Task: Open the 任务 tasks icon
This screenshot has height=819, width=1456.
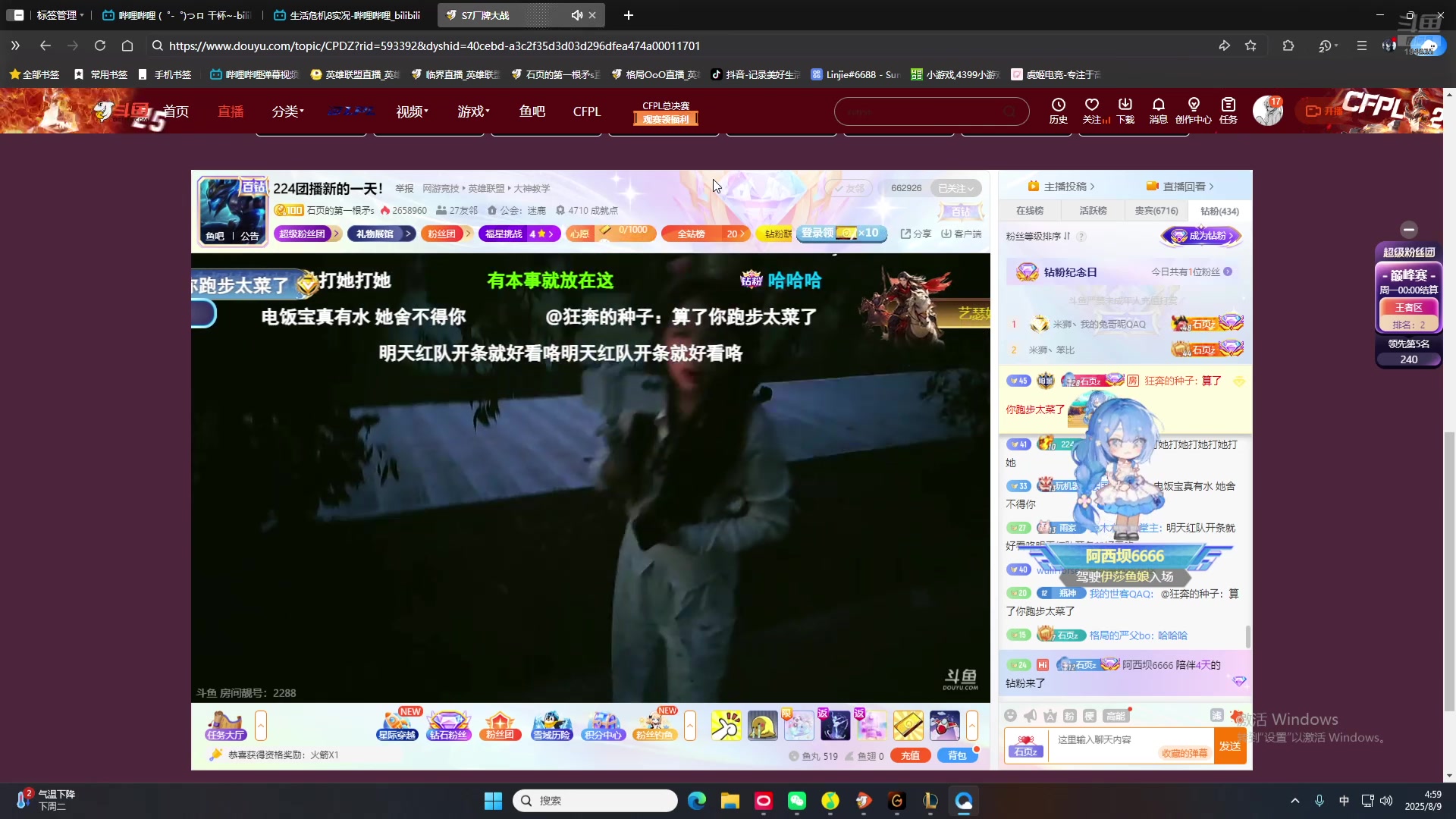Action: click(x=1228, y=111)
